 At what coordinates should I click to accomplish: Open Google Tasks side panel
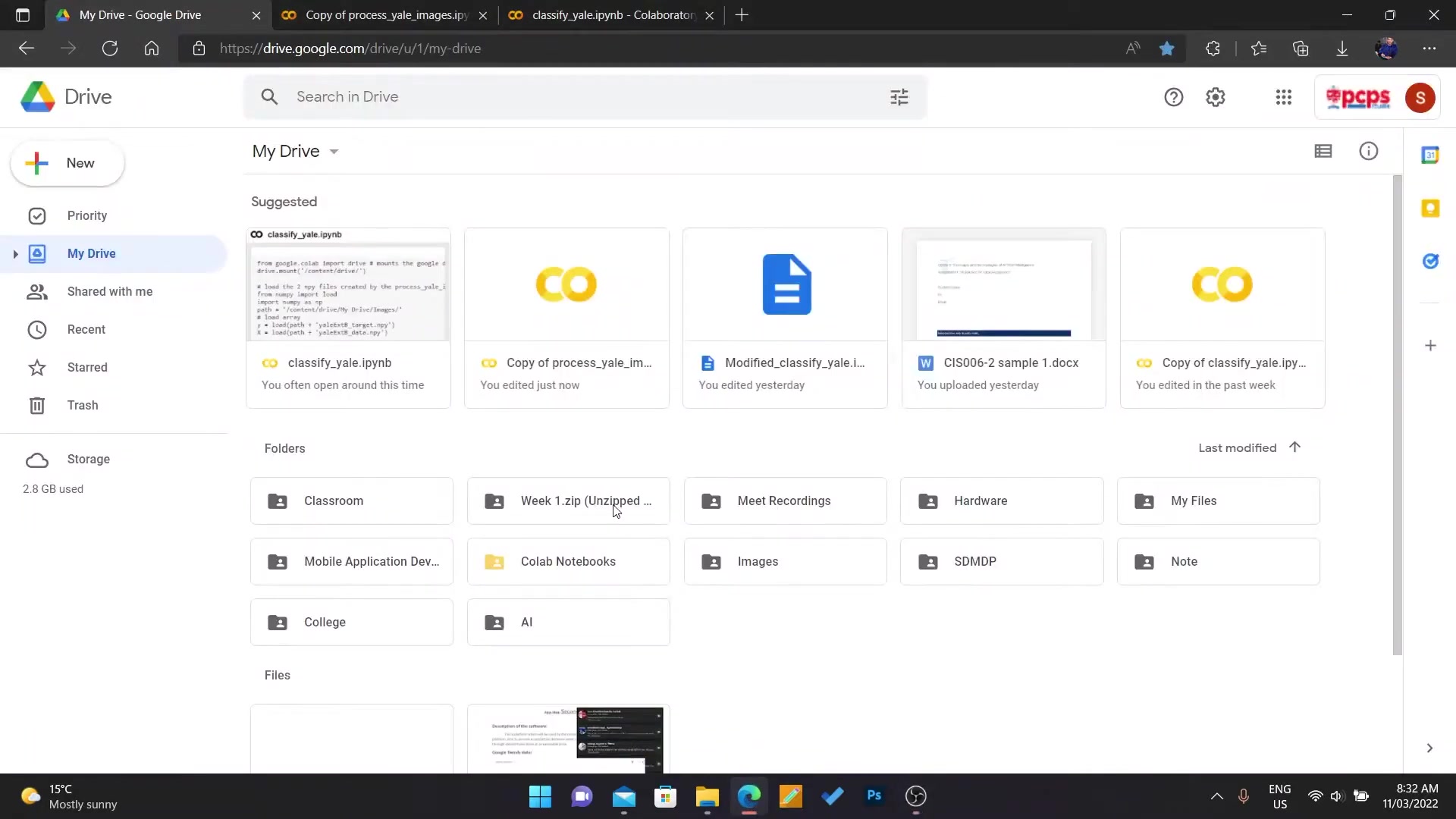click(1430, 262)
